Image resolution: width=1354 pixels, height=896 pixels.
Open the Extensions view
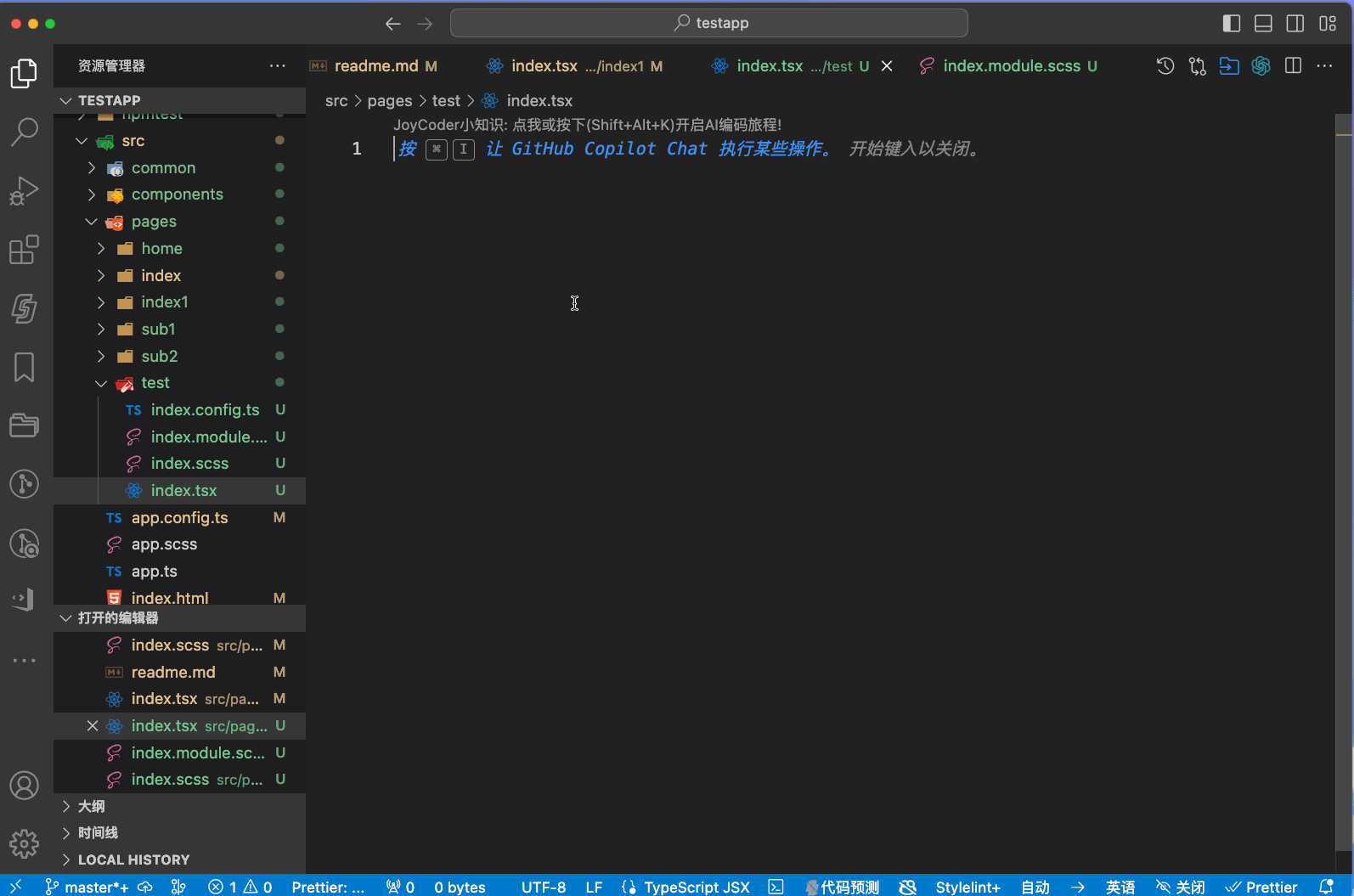click(24, 250)
